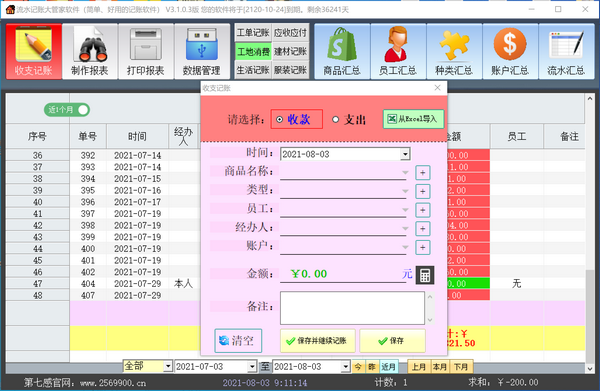600x391 pixels.
Task: Switch to 应收应付 tab
Action: tap(290, 33)
